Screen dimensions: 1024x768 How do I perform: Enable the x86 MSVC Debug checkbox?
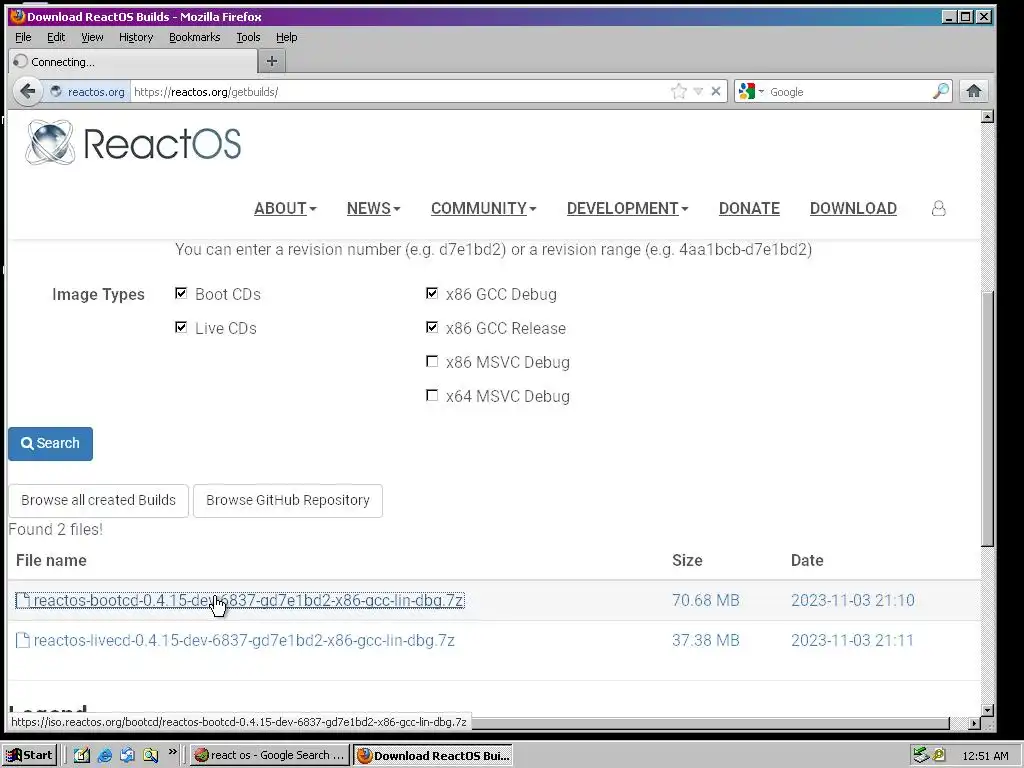432,361
